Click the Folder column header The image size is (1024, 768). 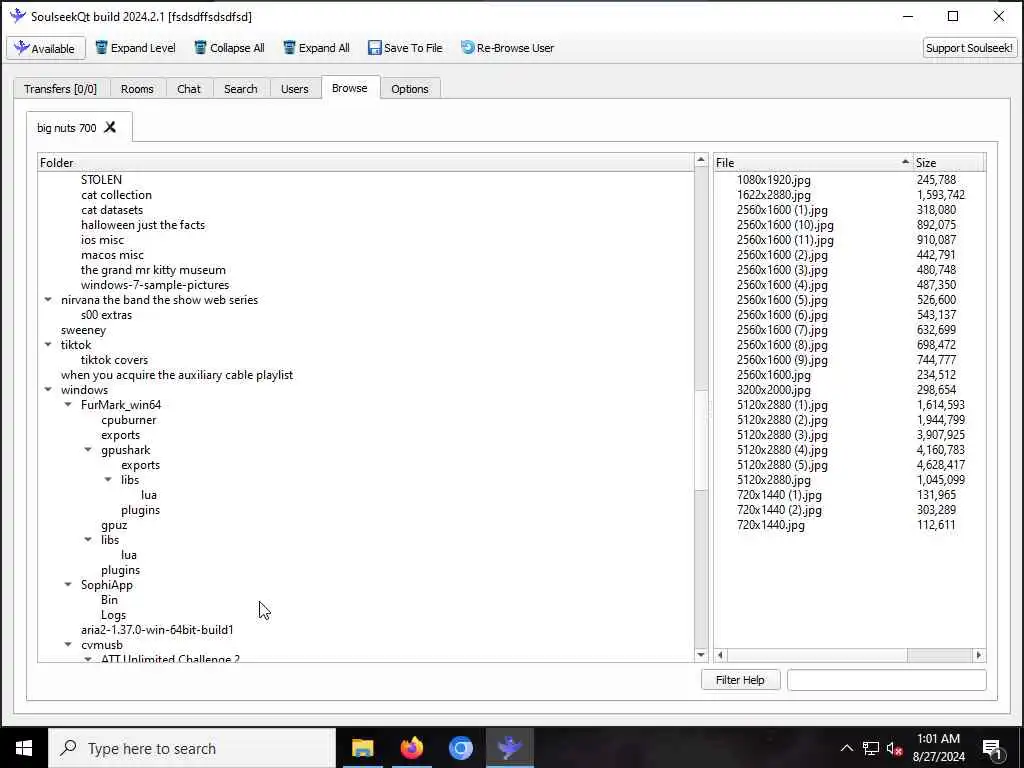[366, 163]
